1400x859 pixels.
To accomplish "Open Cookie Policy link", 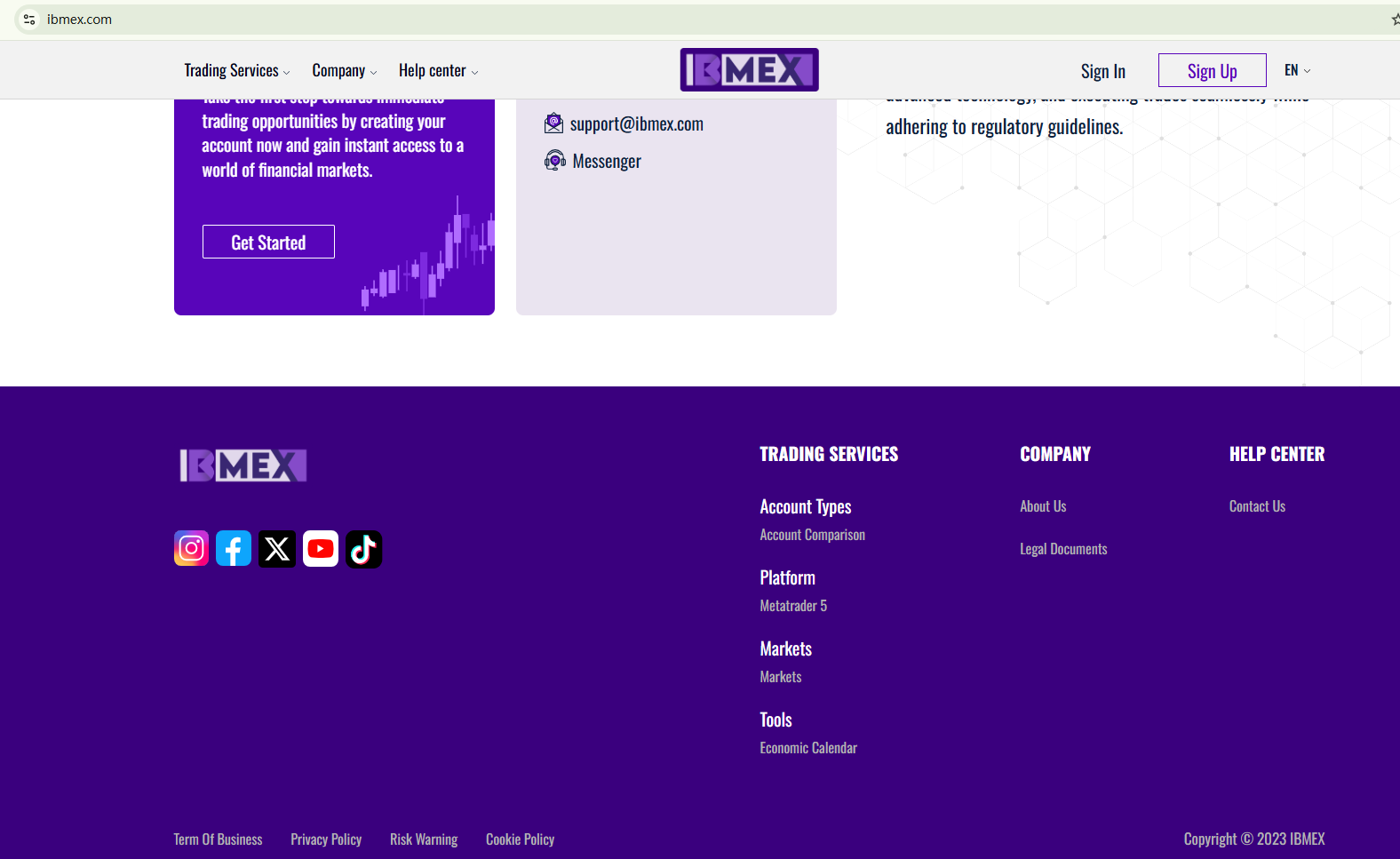I will click(x=521, y=839).
